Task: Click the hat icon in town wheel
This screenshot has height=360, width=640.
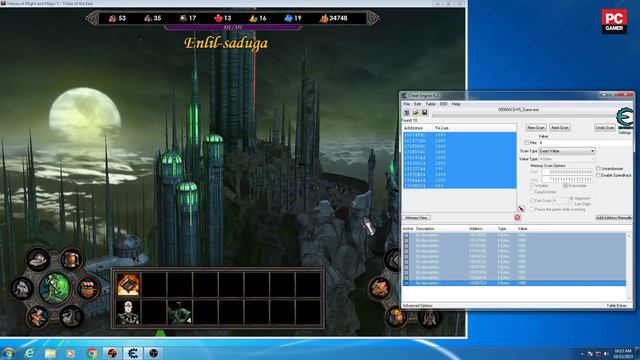Action: click(38, 259)
